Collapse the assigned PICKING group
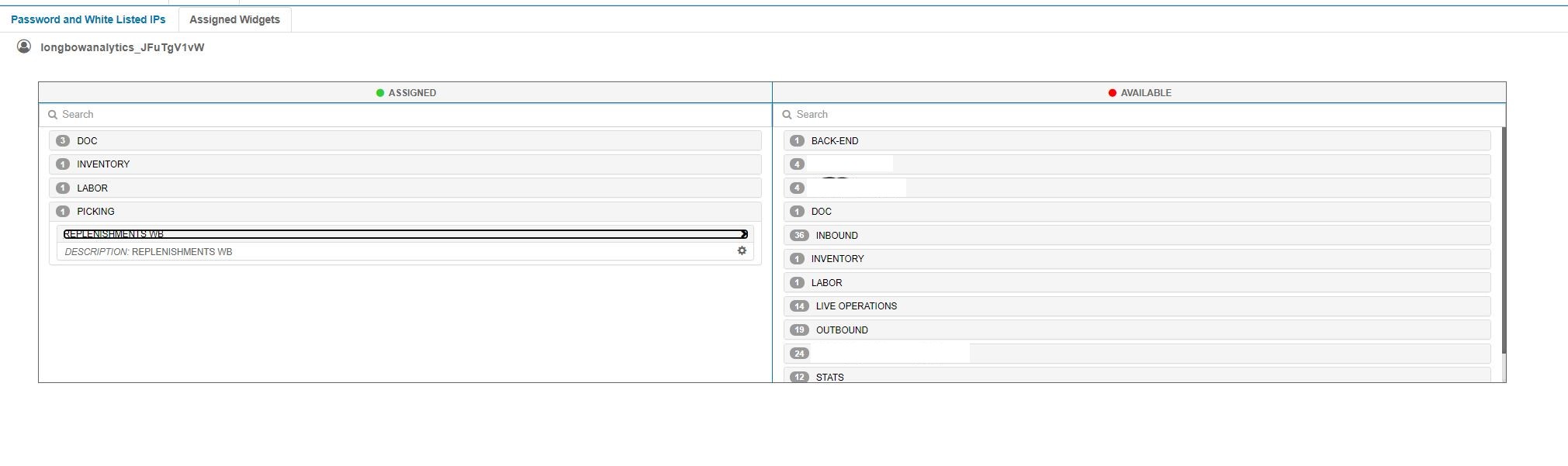 click(95, 212)
